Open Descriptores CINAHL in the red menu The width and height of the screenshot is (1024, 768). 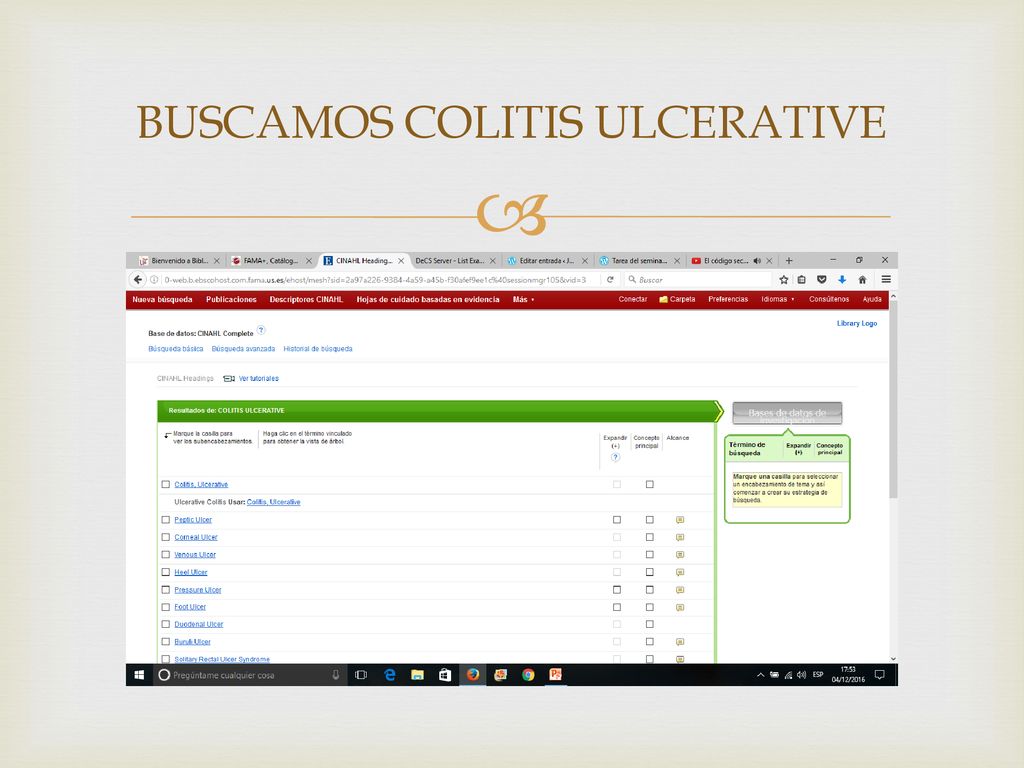tap(306, 300)
